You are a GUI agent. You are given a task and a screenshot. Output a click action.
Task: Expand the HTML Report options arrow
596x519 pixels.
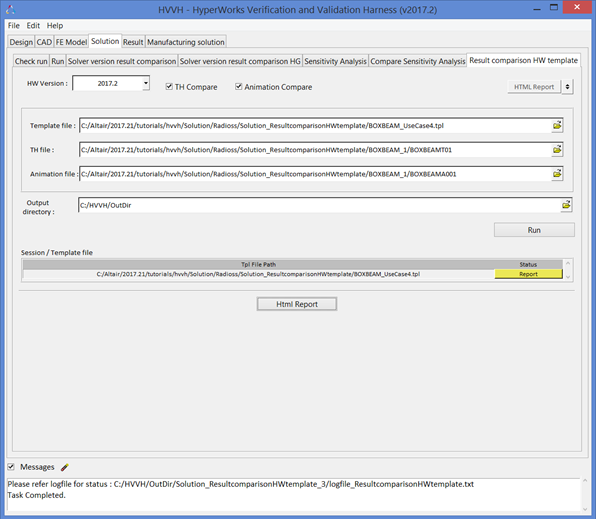point(567,87)
